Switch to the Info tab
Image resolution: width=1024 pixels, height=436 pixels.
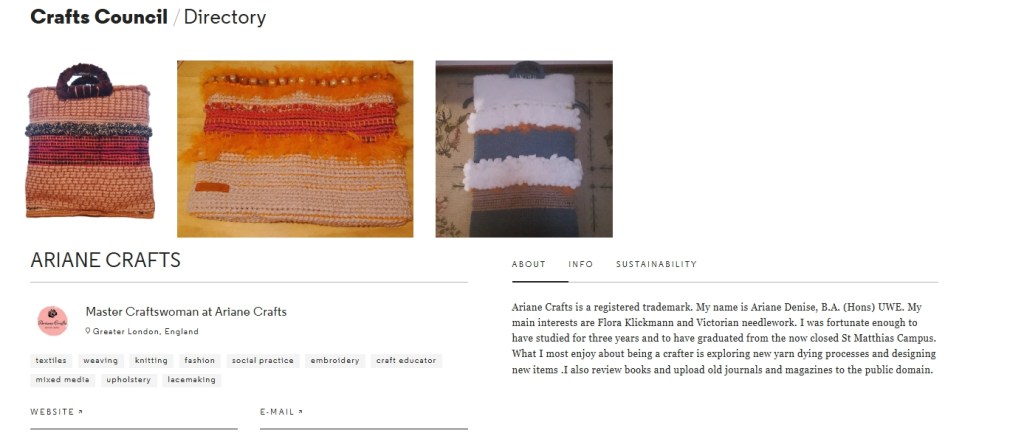581,264
